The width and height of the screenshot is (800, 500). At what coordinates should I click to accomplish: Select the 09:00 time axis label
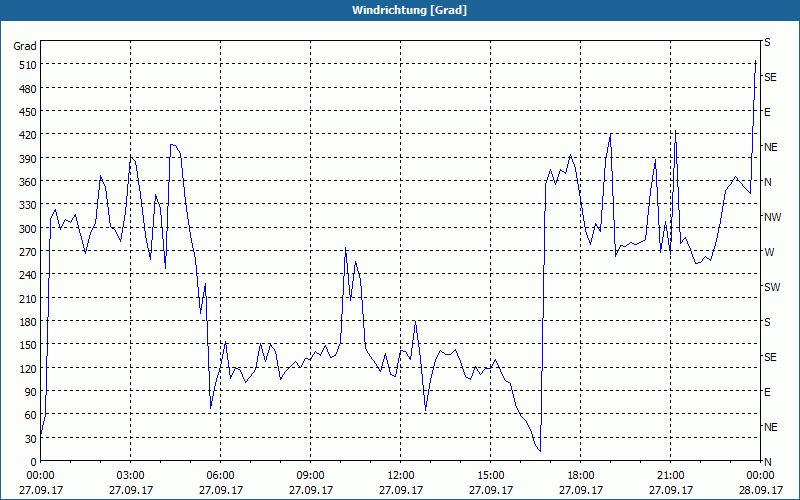(310, 475)
